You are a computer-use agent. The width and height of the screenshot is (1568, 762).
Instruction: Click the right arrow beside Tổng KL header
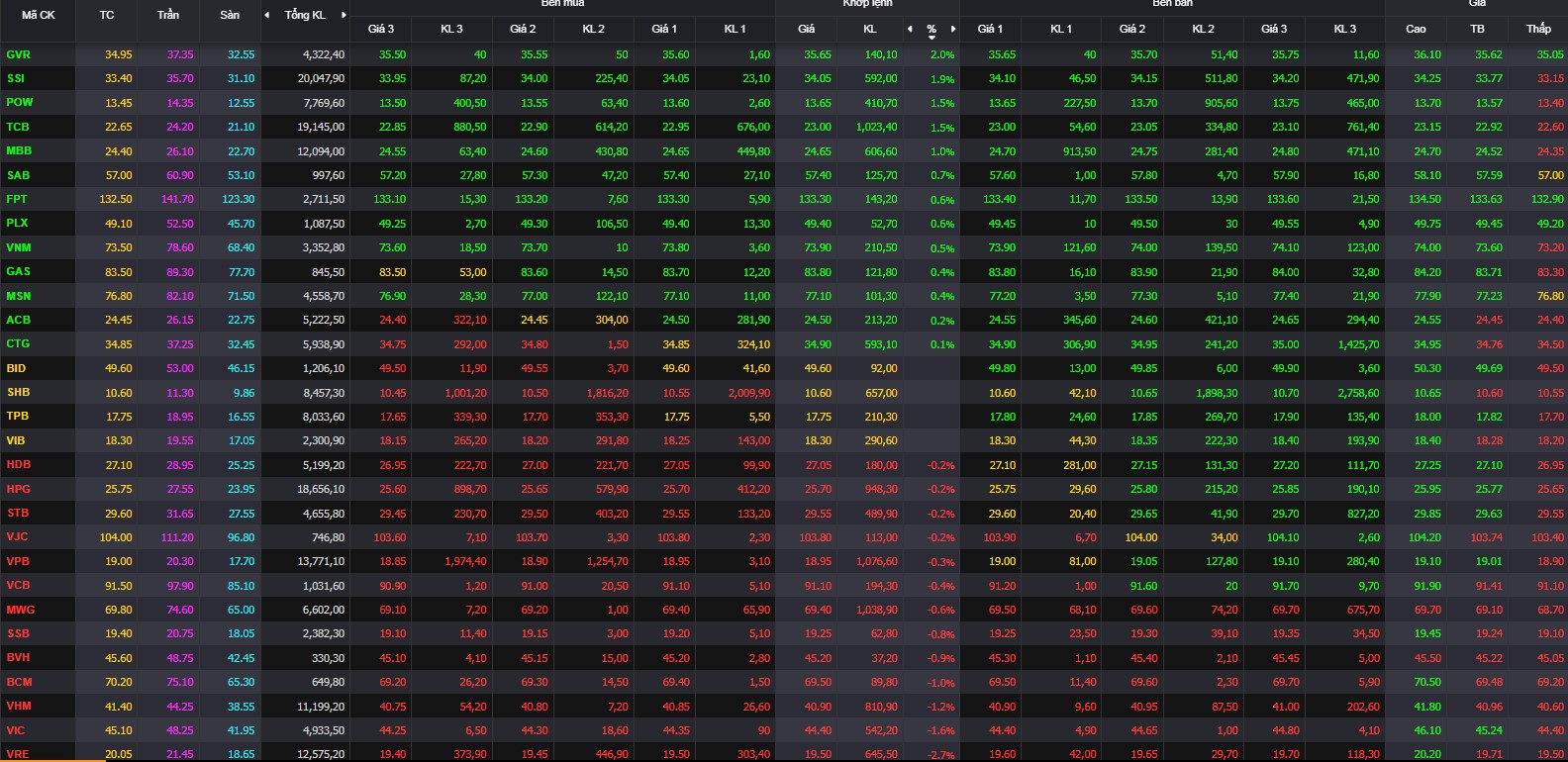tap(343, 15)
